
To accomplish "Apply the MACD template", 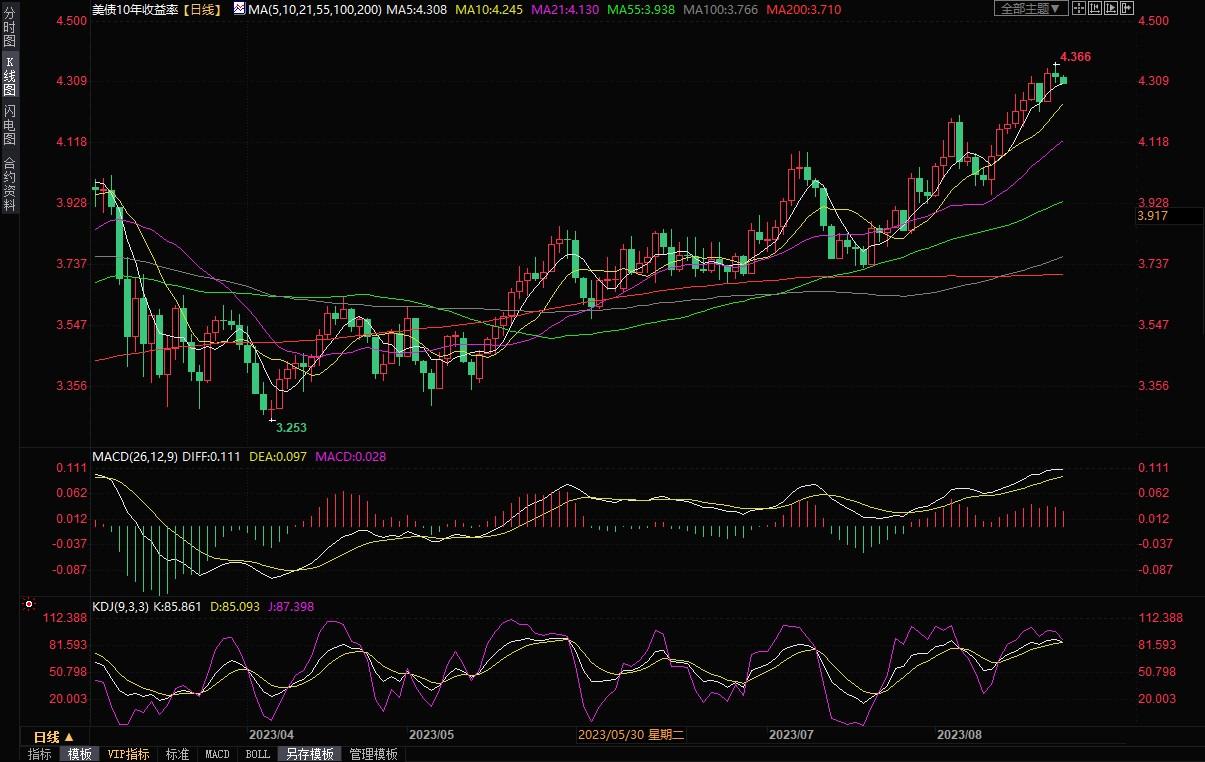I will click(x=216, y=754).
